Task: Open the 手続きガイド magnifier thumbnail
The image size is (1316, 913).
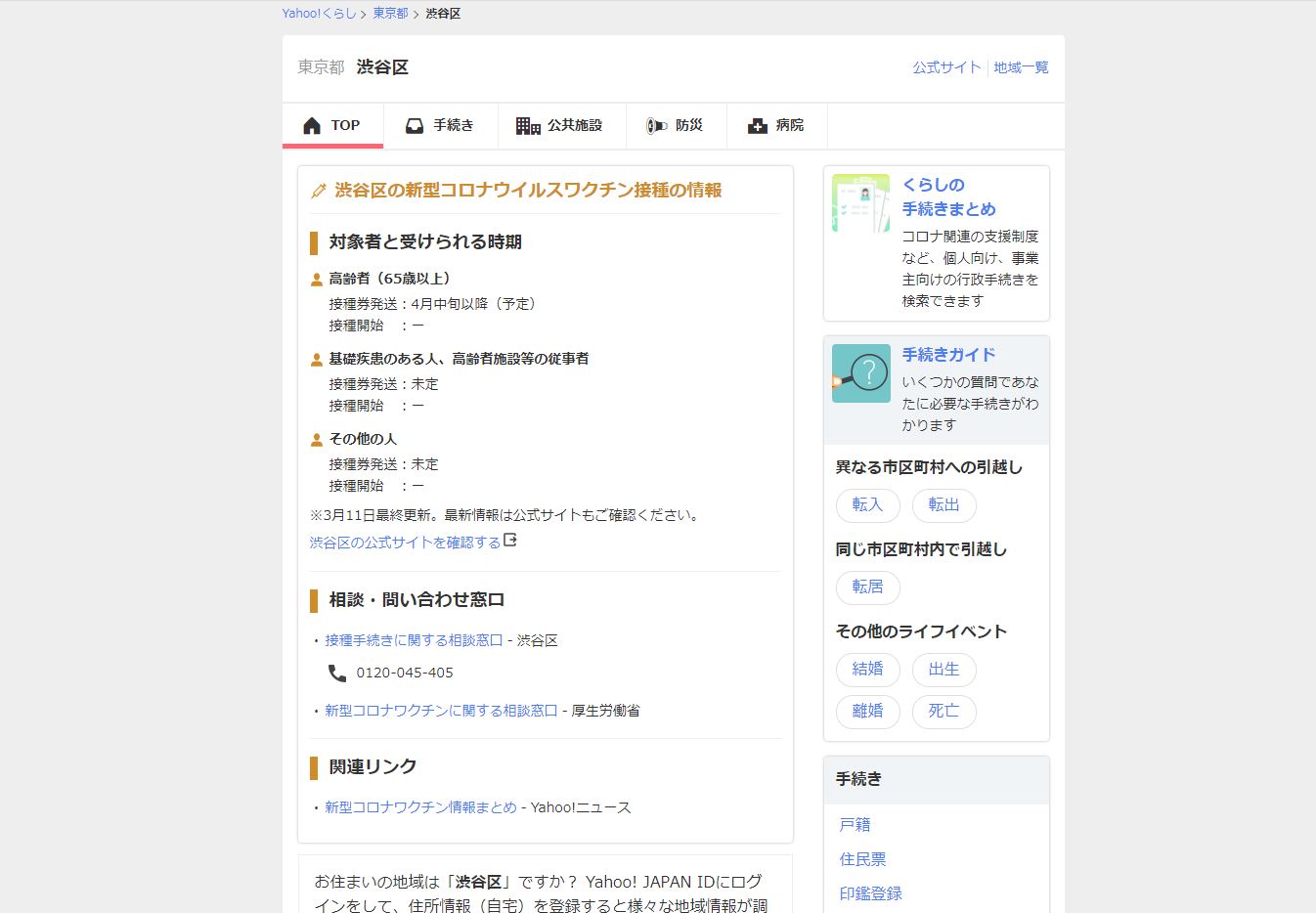Action: click(x=860, y=373)
